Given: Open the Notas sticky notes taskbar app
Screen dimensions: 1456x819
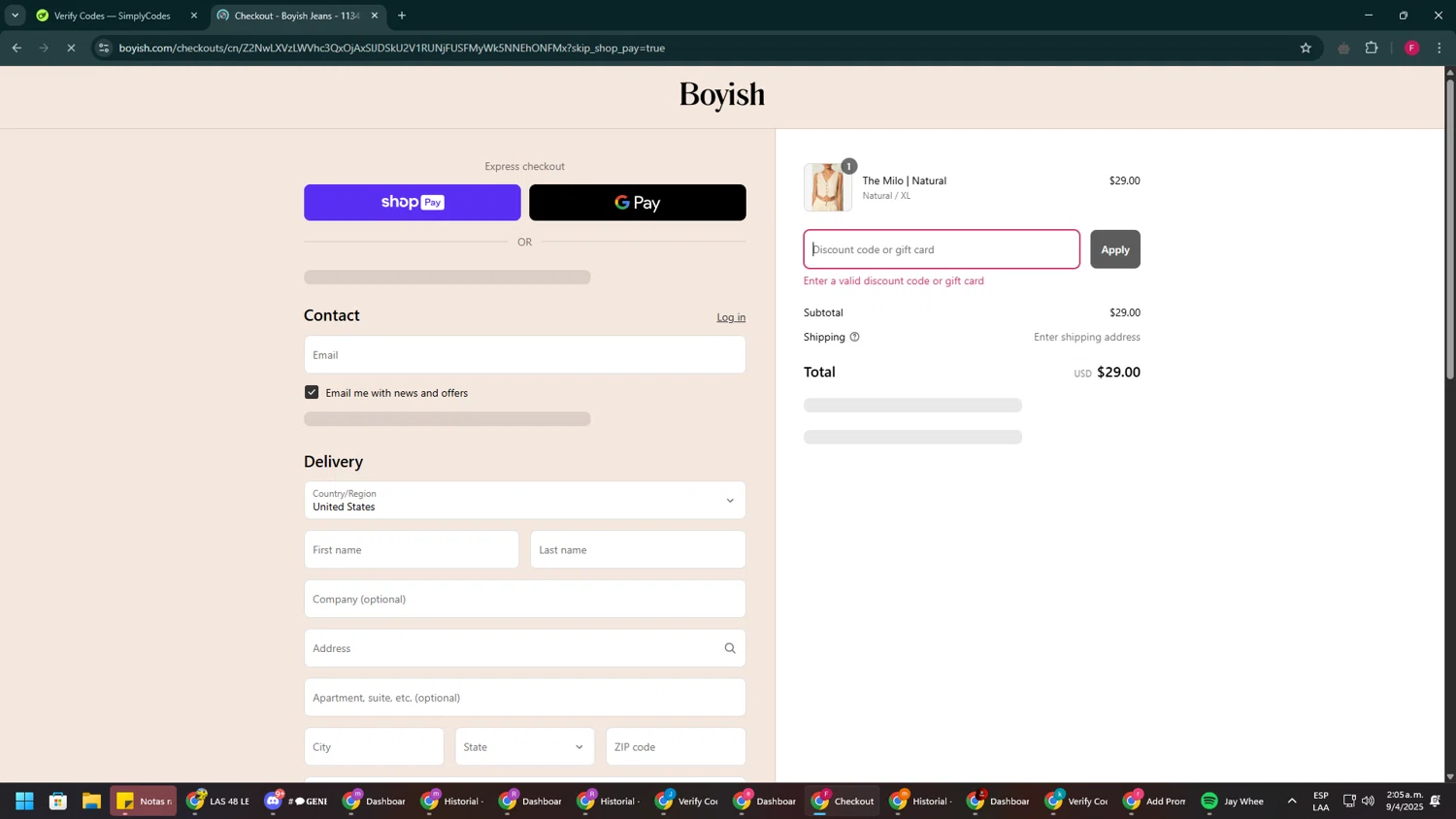Looking at the screenshot, I should click(144, 802).
